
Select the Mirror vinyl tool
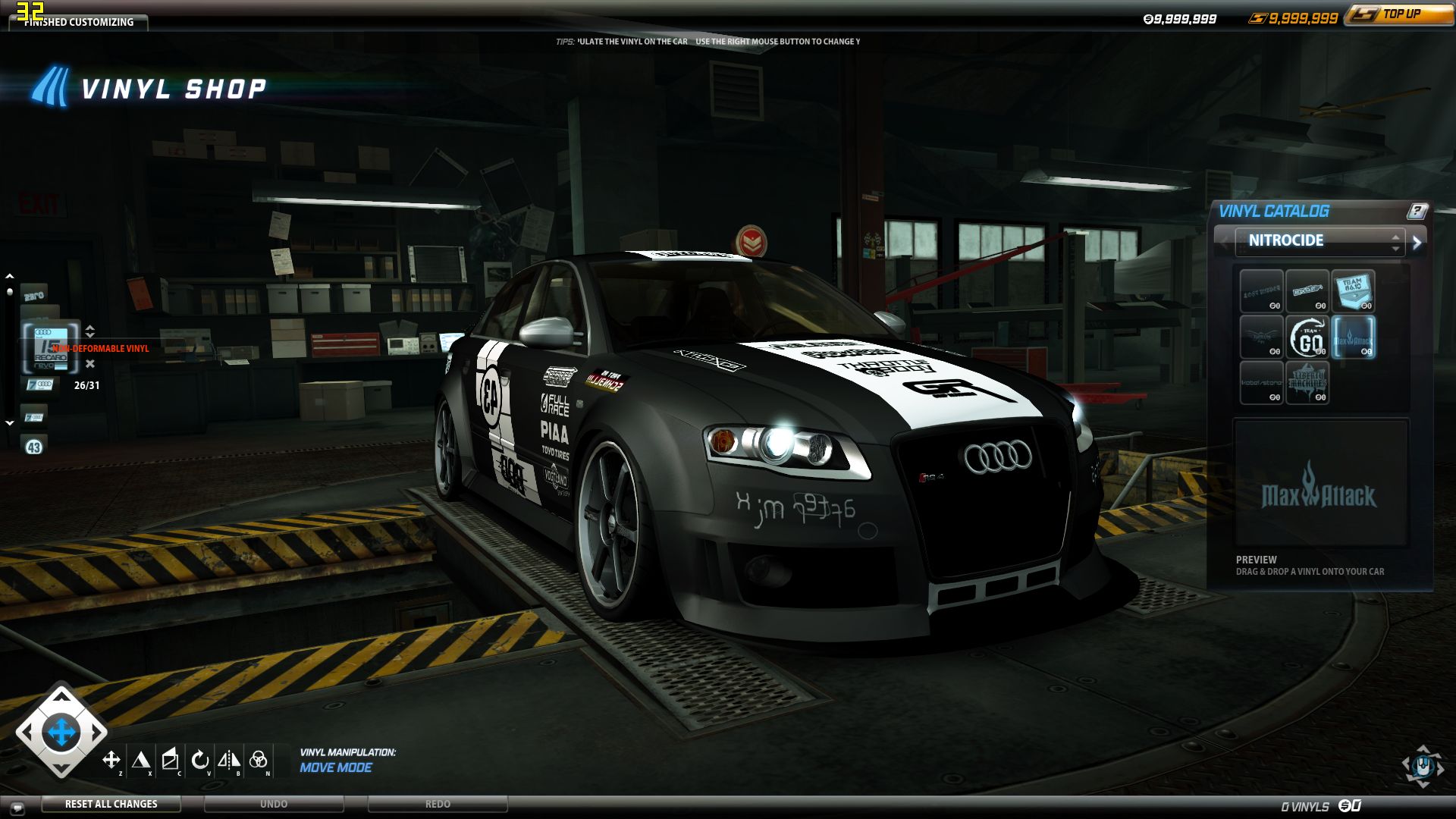coord(229,759)
